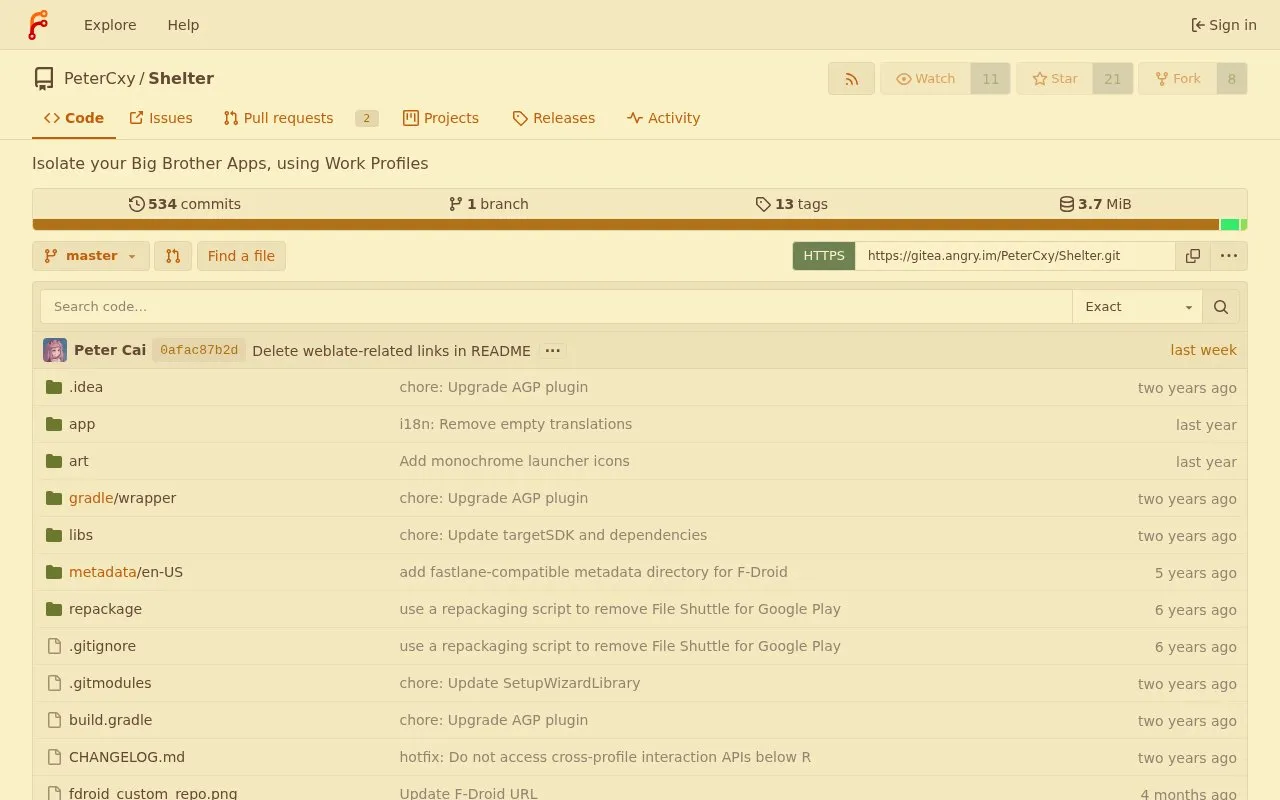
Task: Focus the Search code input field
Action: tap(556, 307)
